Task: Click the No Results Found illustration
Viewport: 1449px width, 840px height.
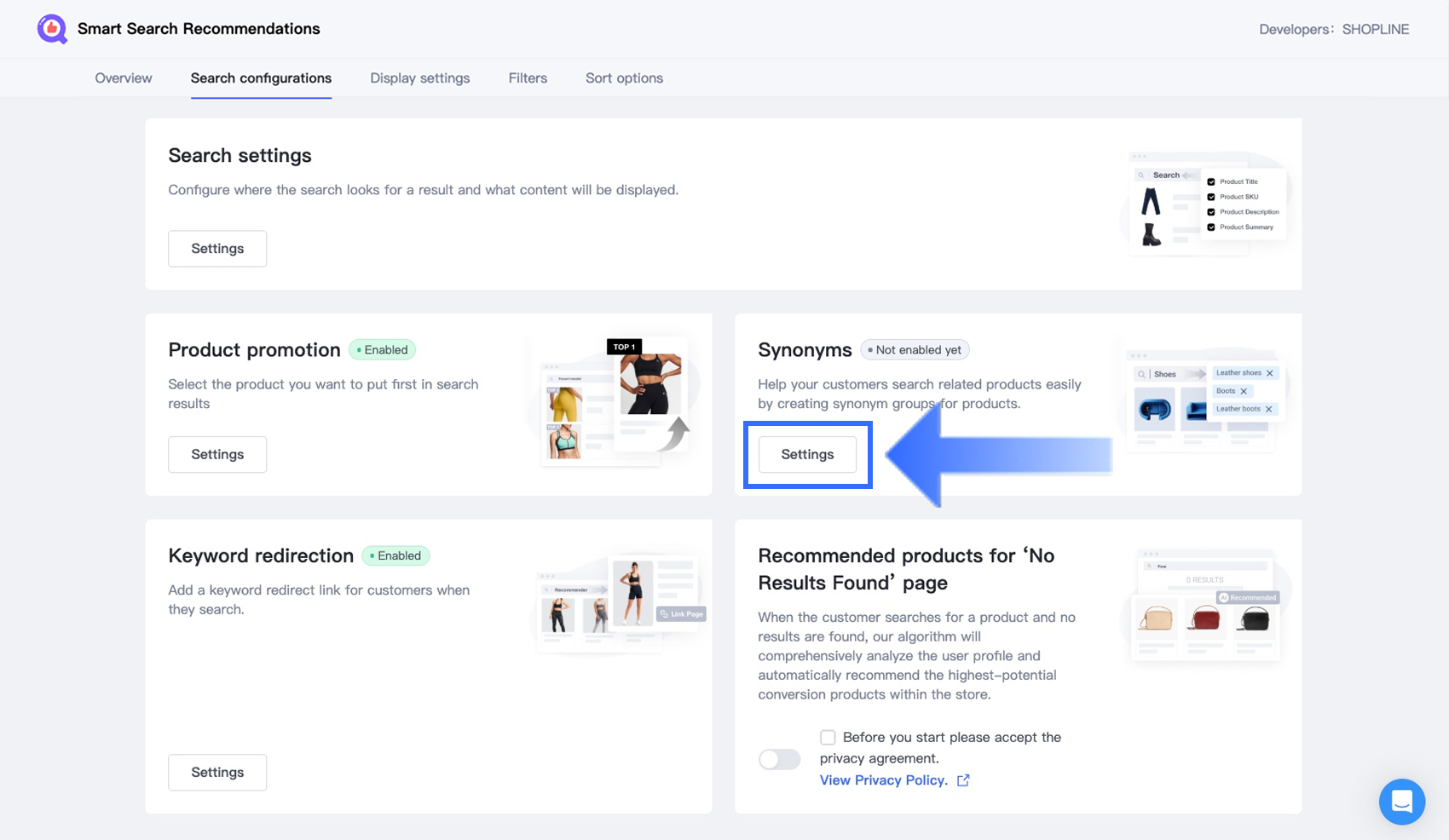Action: pyautogui.click(x=1205, y=607)
